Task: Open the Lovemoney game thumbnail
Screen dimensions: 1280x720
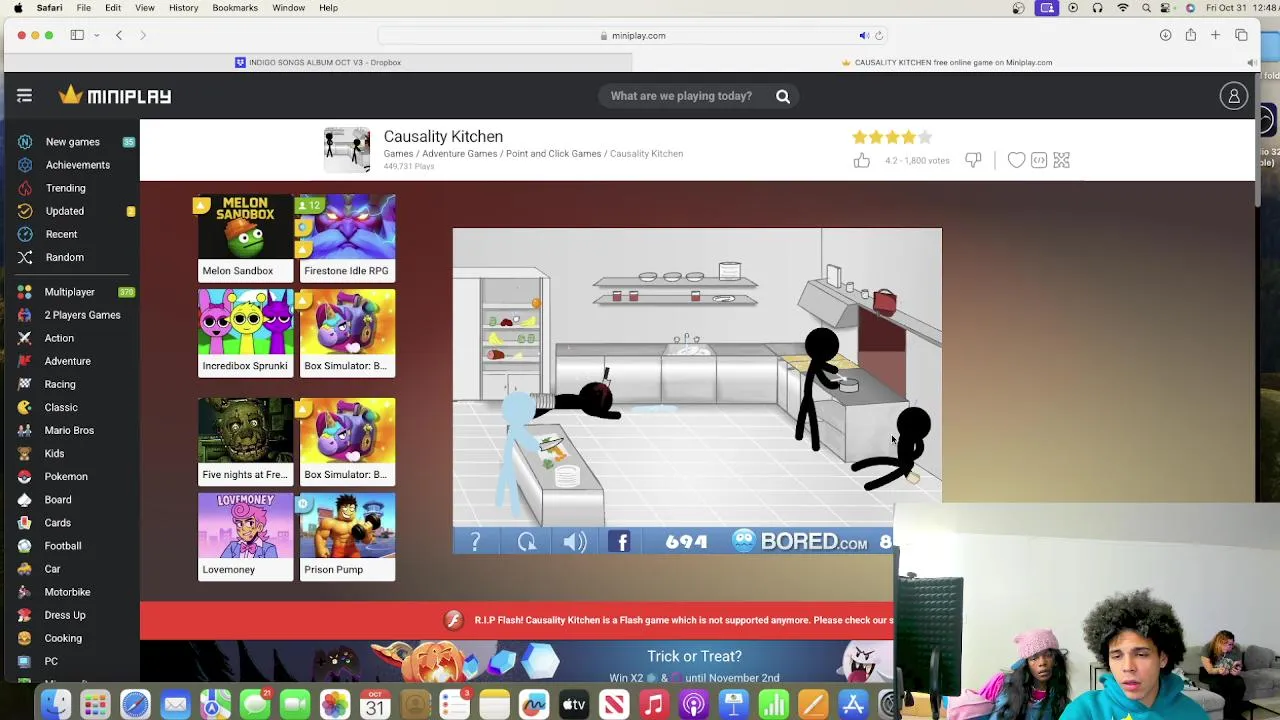Action: coord(245,537)
